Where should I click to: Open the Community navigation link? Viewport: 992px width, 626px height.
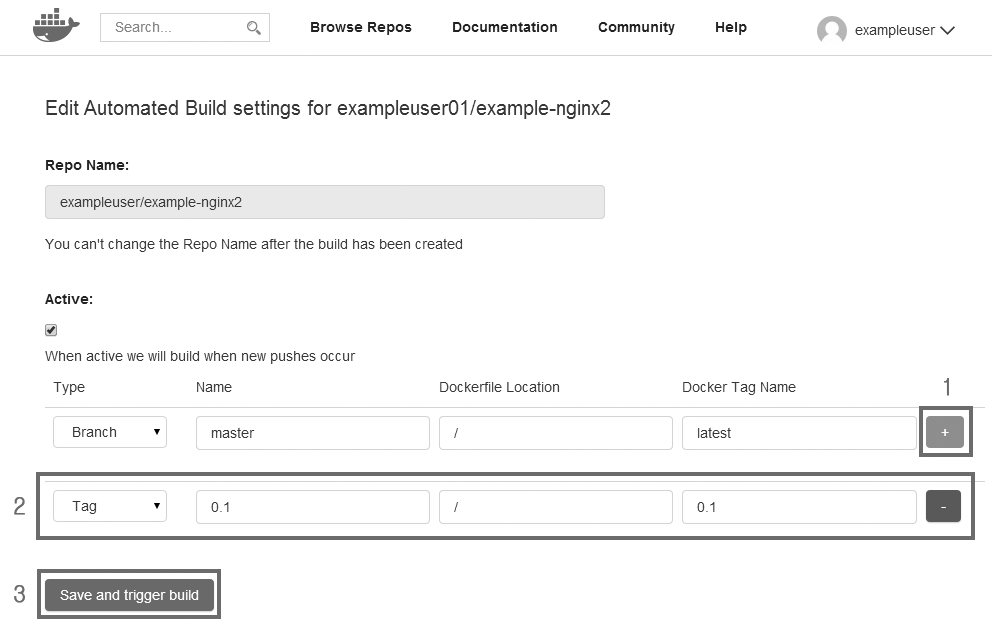(636, 27)
